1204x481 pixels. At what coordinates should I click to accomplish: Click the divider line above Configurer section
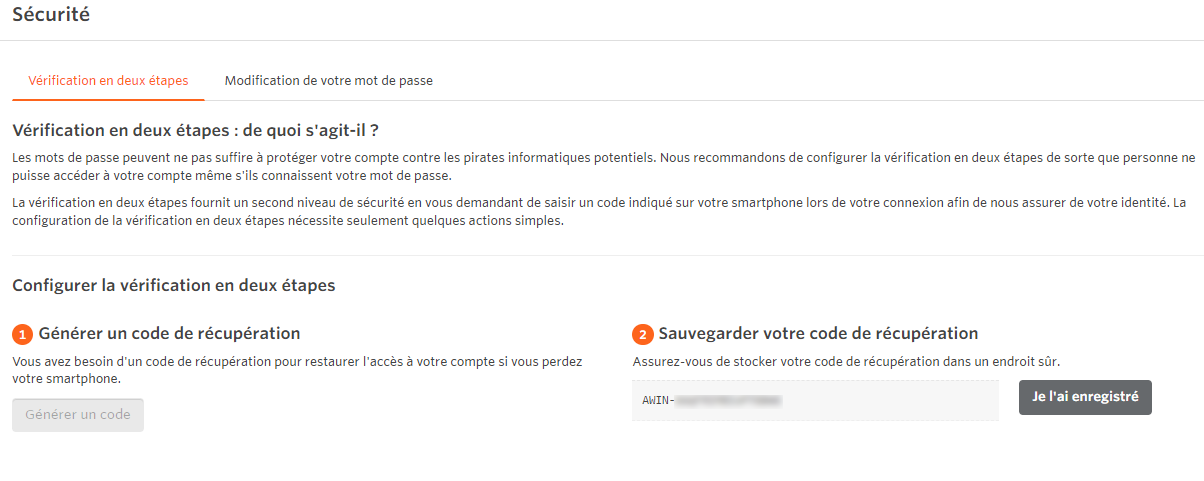(x=602, y=255)
